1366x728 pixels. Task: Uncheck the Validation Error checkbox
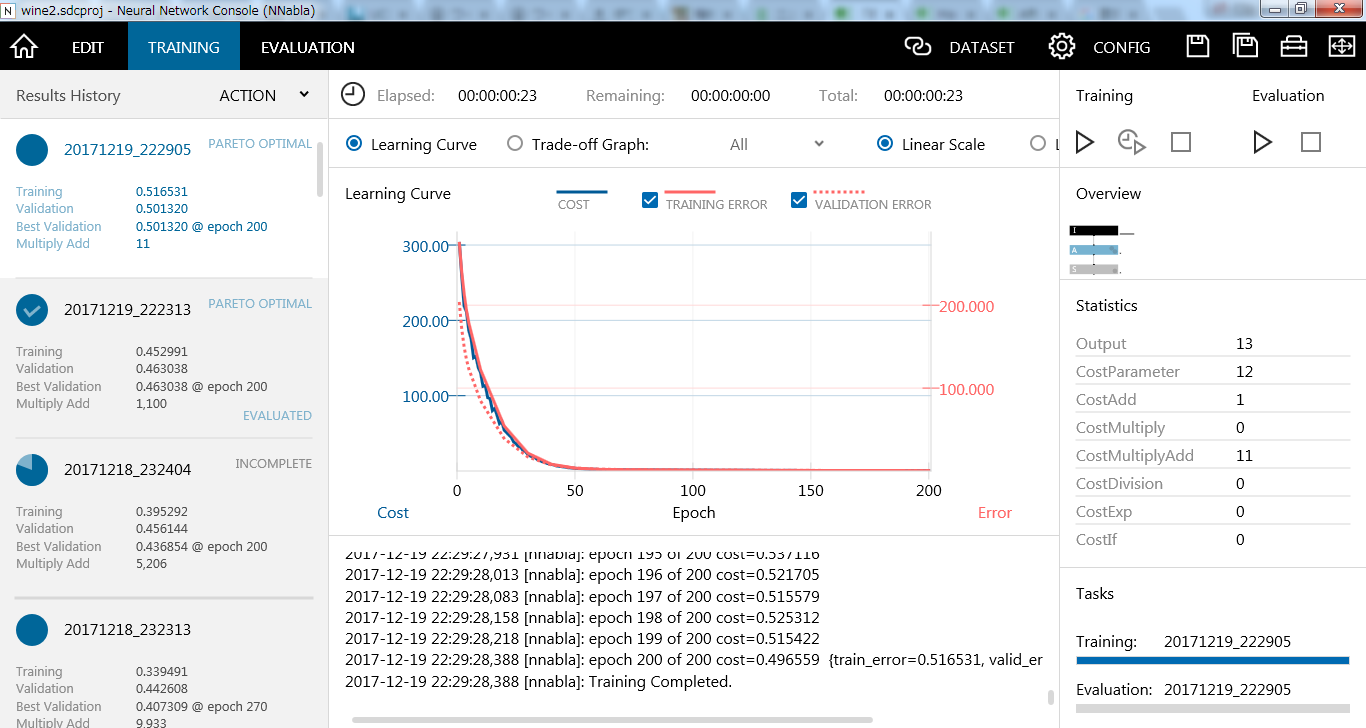(x=799, y=200)
